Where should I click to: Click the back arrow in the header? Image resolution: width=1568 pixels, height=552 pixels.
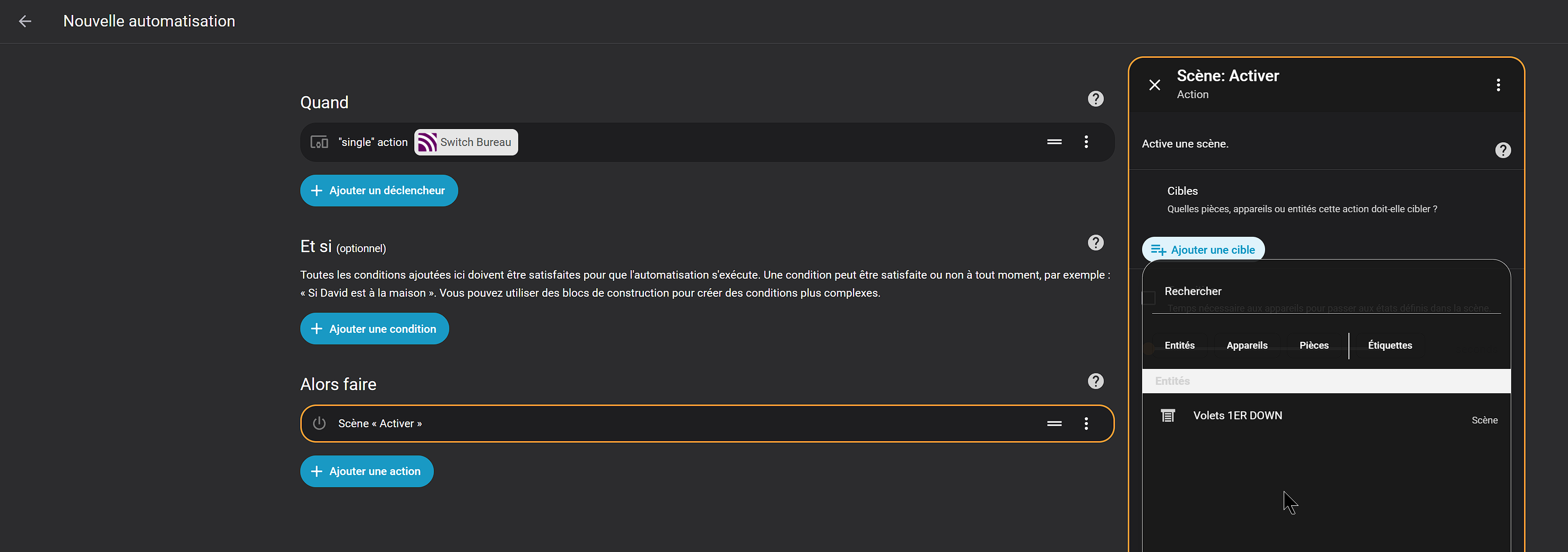[x=25, y=21]
